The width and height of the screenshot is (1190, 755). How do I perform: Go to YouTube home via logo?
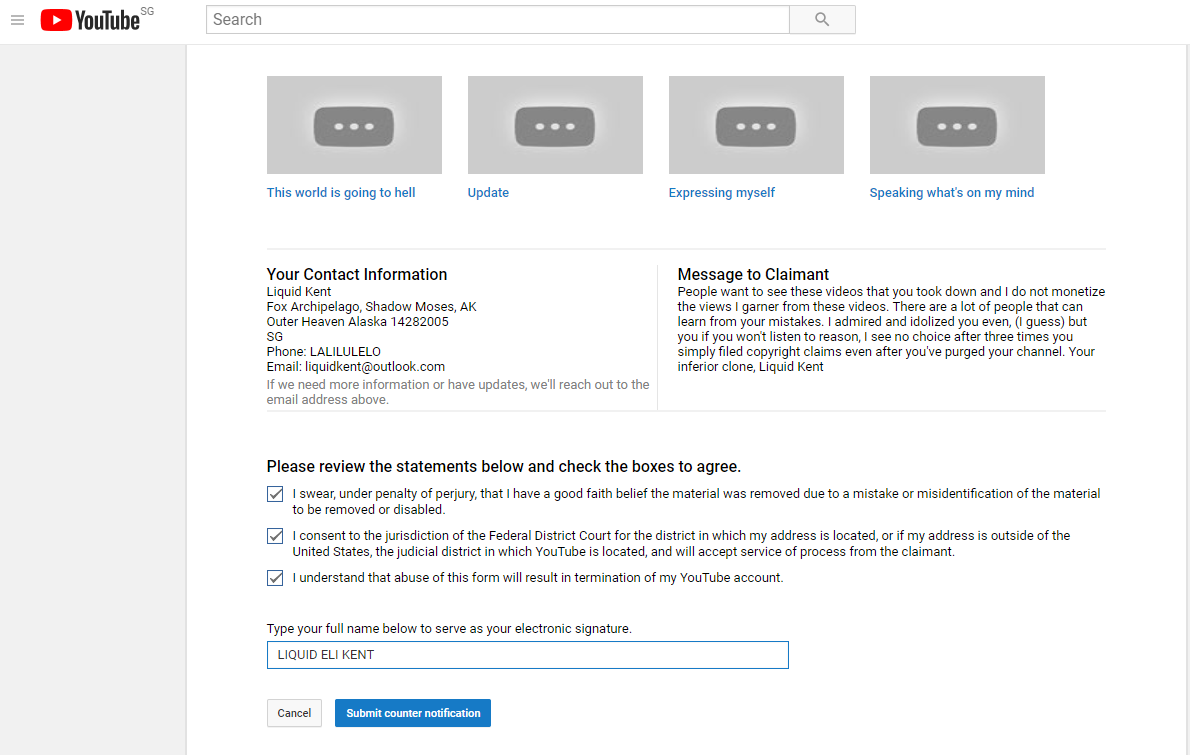coord(90,20)
